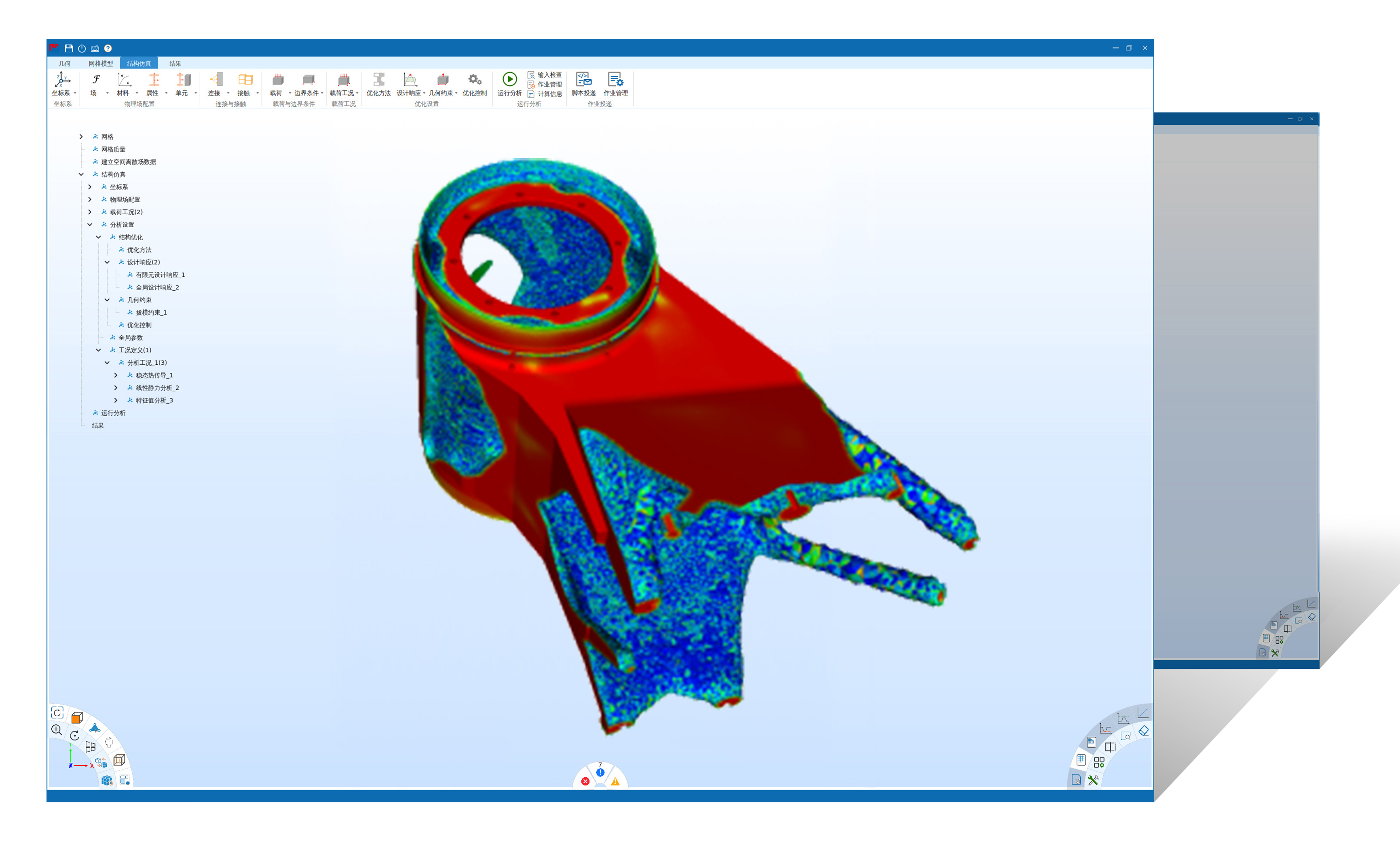Collapse the 结构优化 tree node
Viewport: 1400px width, 846px height.
click(98, 237)
